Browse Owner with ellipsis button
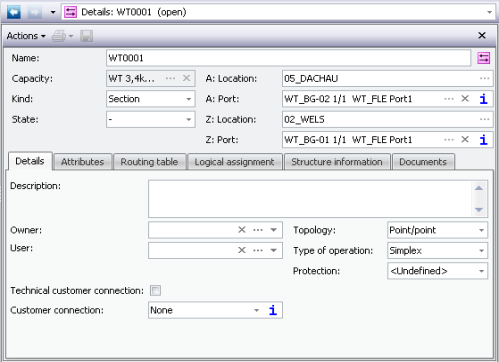Screen dimensions: 499x362 click(x=258, y=230)
